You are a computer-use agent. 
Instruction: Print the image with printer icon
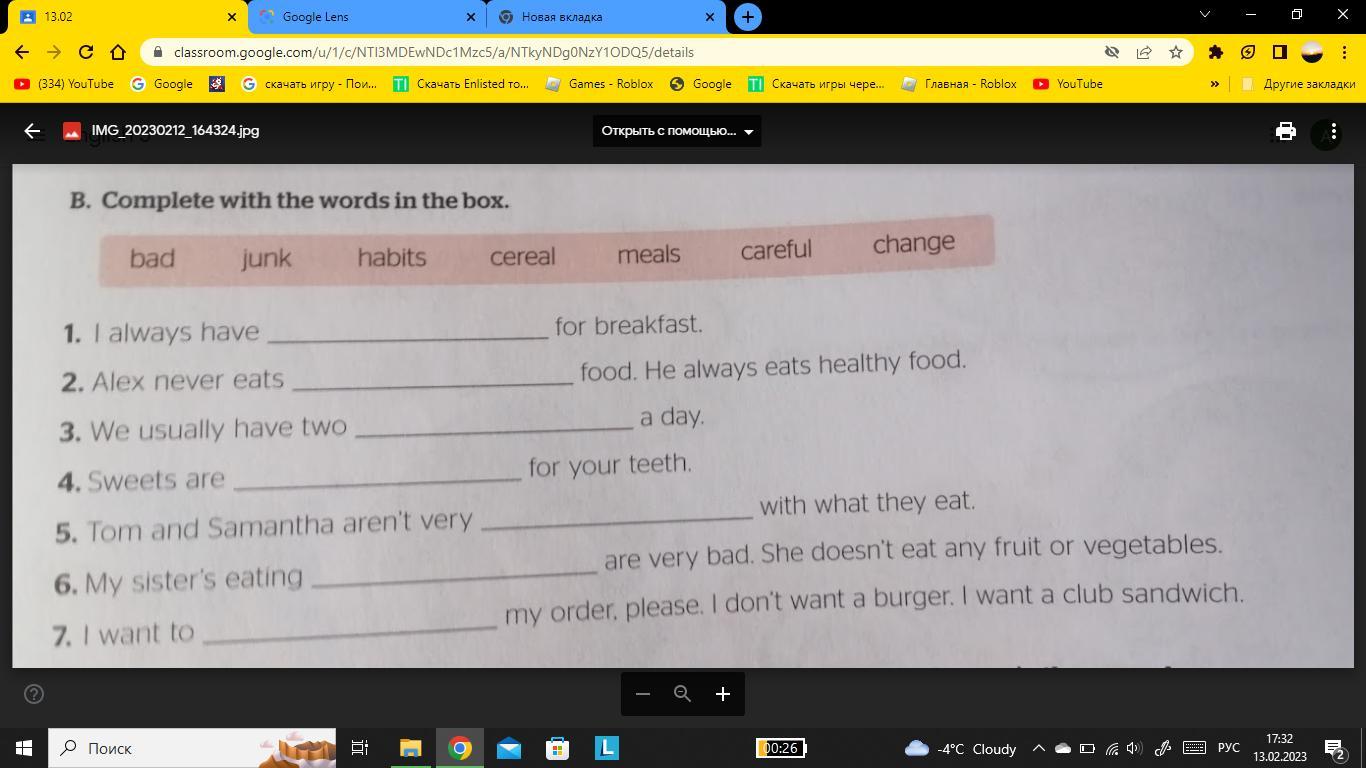(x=1285, y=131)
